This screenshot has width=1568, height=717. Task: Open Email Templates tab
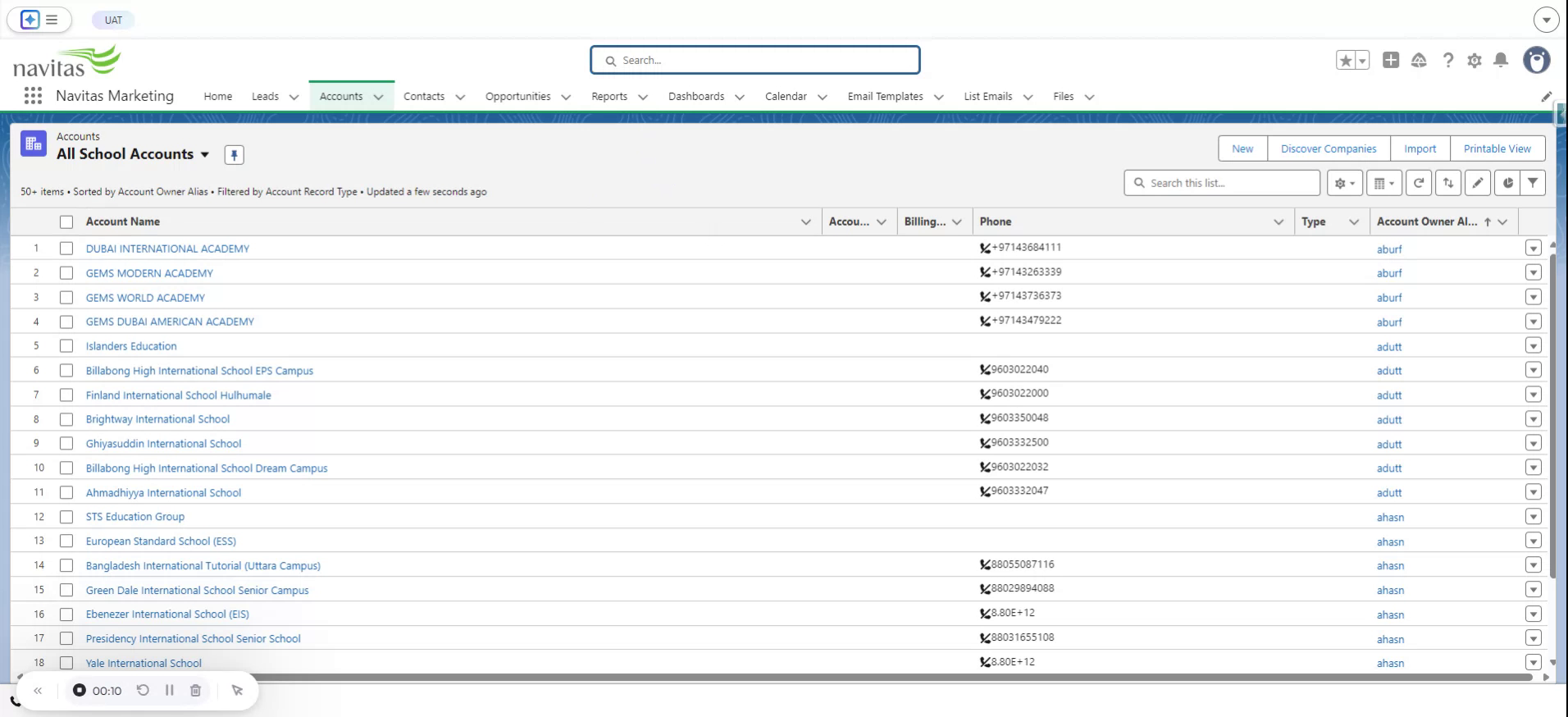point(885,96)
